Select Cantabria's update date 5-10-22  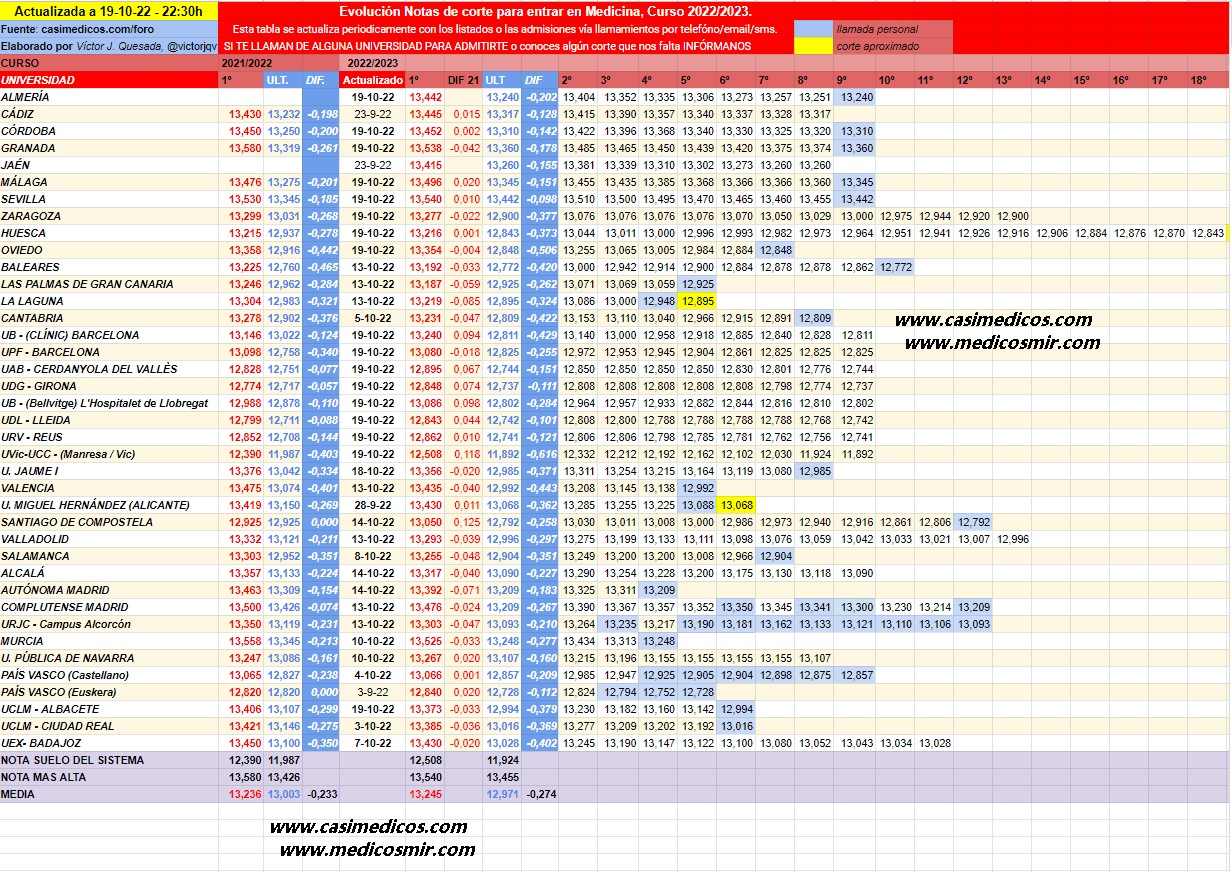(x=372, y=318)
